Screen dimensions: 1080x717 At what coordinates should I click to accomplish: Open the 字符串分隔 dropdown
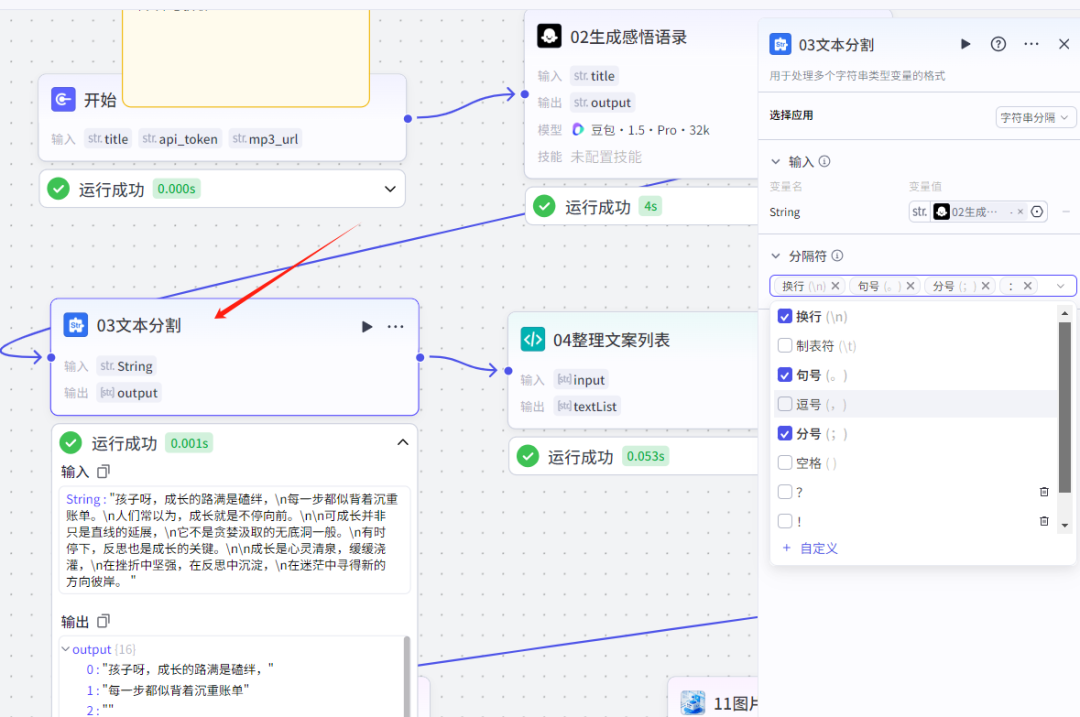click(1035, 116)
